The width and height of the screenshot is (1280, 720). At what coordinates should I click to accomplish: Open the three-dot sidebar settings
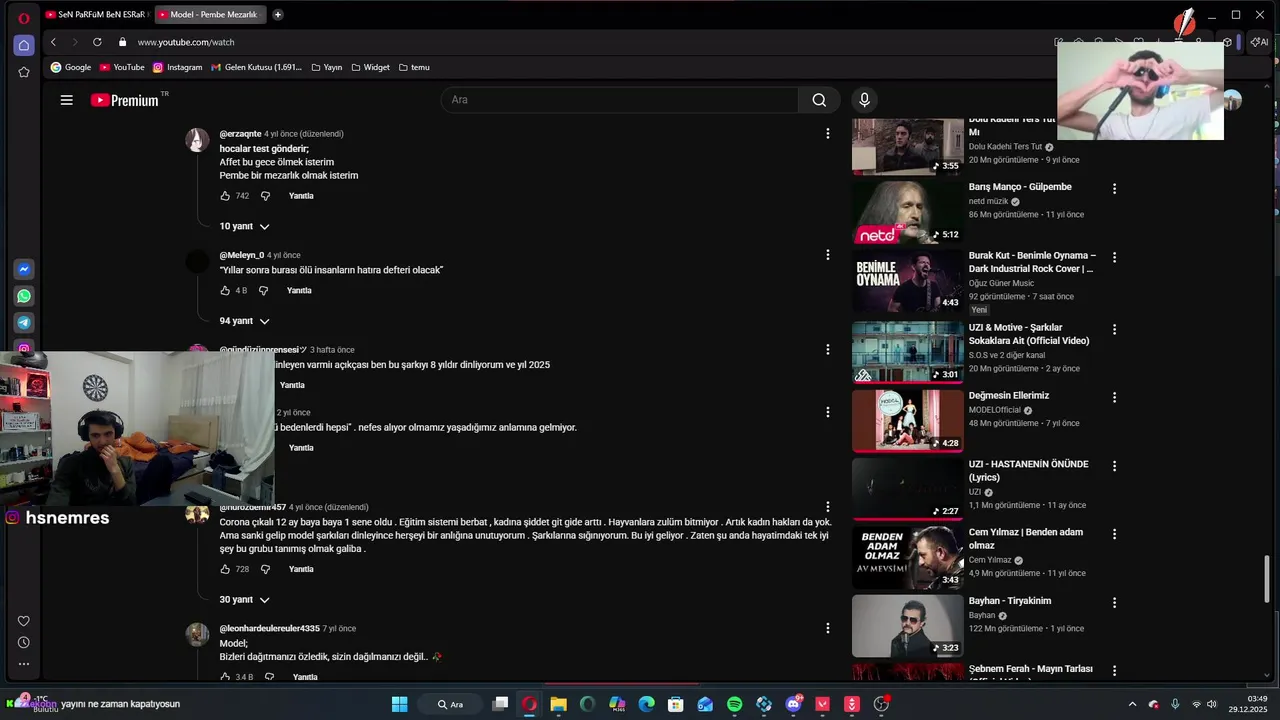click(x=24, y=664)
